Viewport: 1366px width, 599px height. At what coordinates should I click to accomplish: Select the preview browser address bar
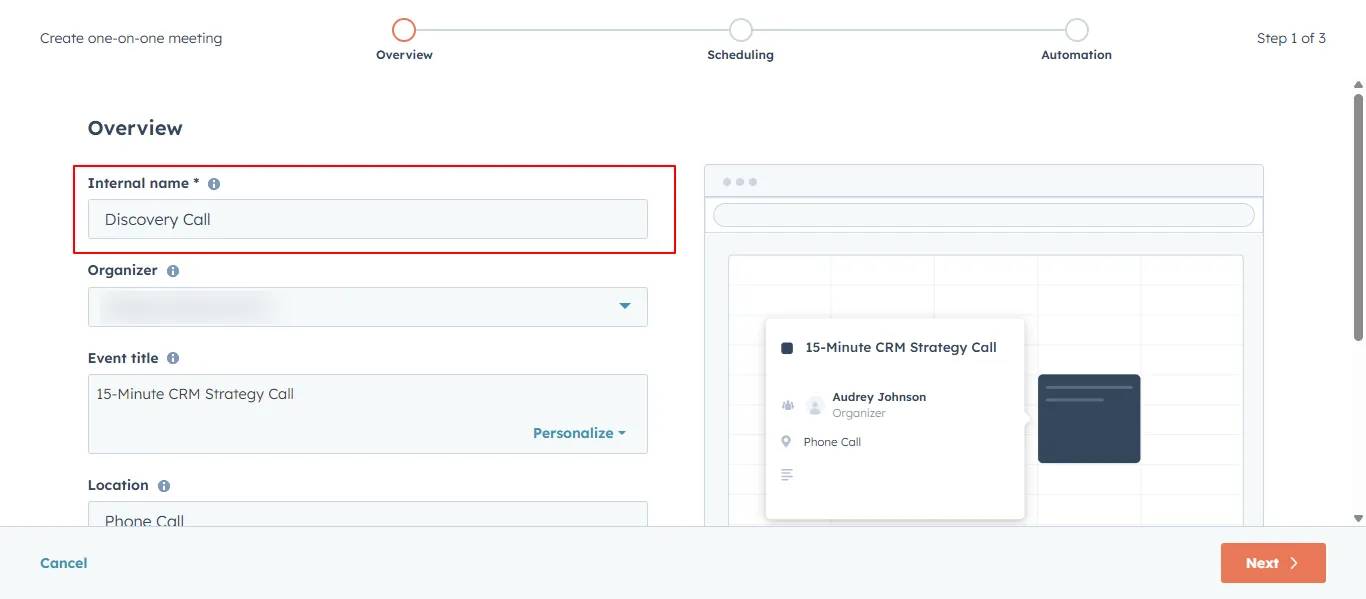[x=983, y=215]
